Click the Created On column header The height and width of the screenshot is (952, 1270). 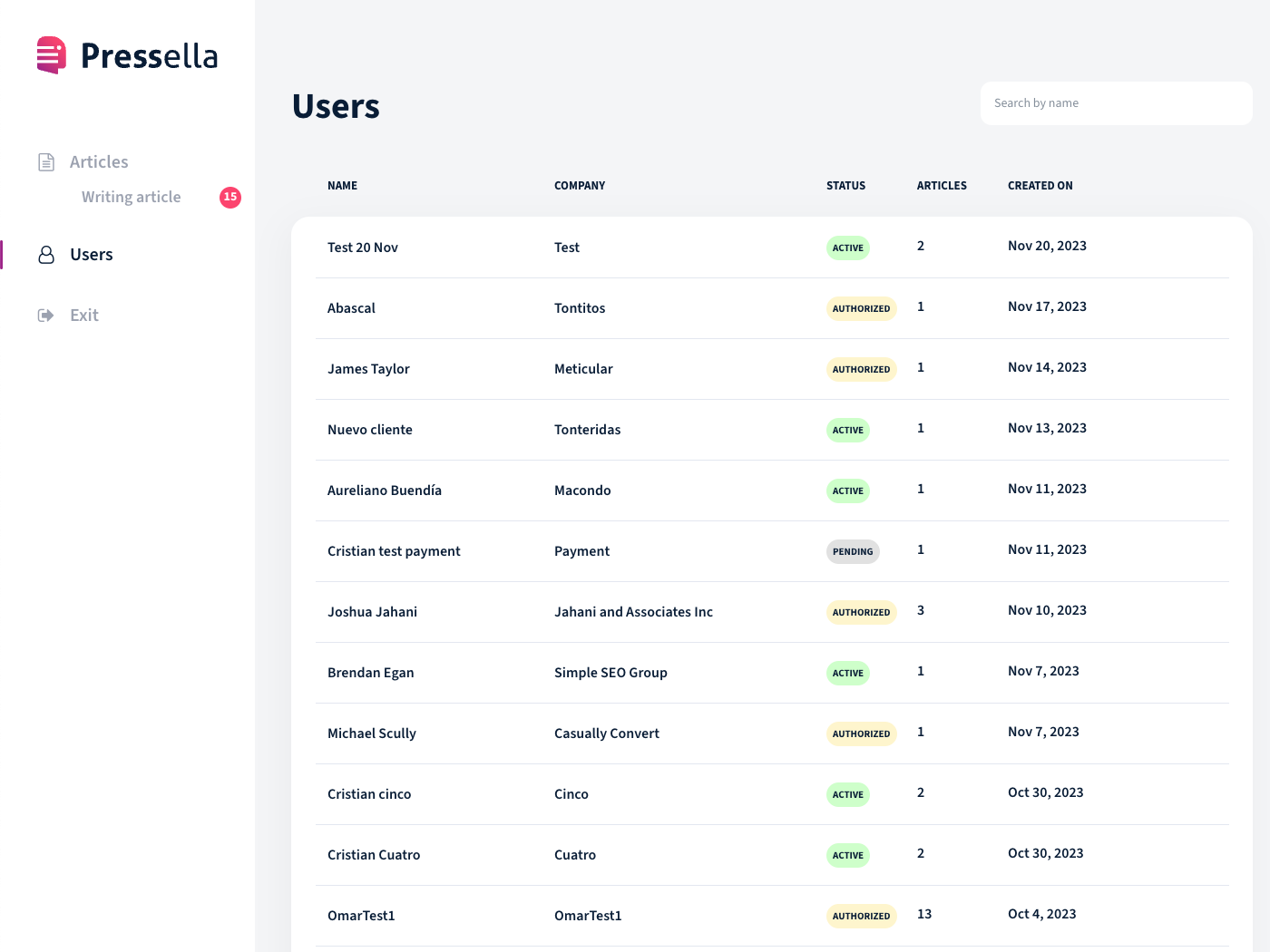tap(1040, 186)
